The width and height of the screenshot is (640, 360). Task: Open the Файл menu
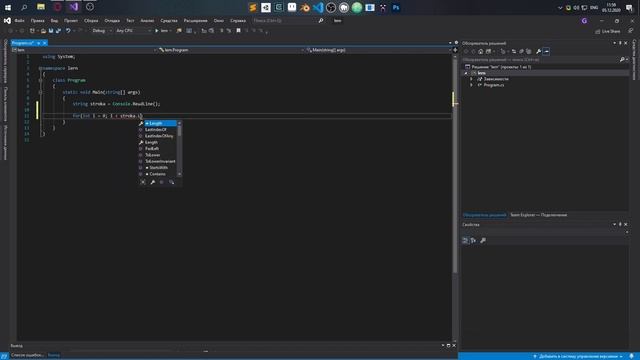pyautogui.click(x=20, y=20)
